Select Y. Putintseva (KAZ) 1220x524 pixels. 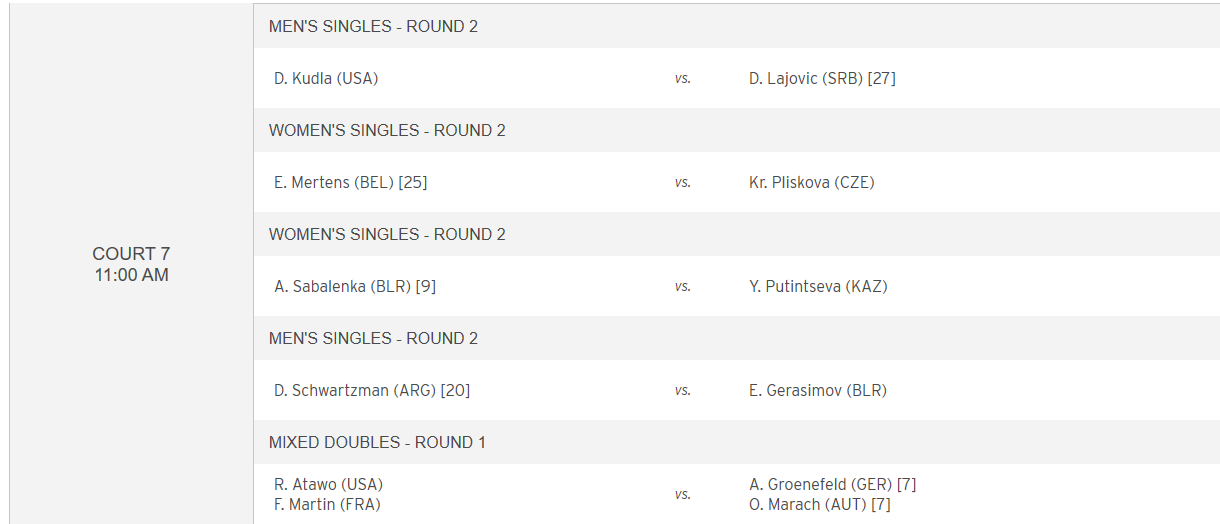[x=818, y=286]
